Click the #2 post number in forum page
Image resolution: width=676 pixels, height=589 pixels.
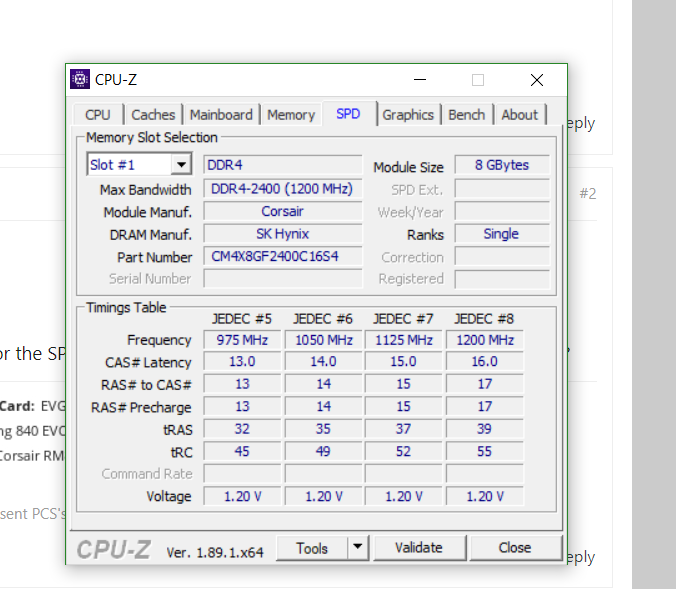point(588,194)
